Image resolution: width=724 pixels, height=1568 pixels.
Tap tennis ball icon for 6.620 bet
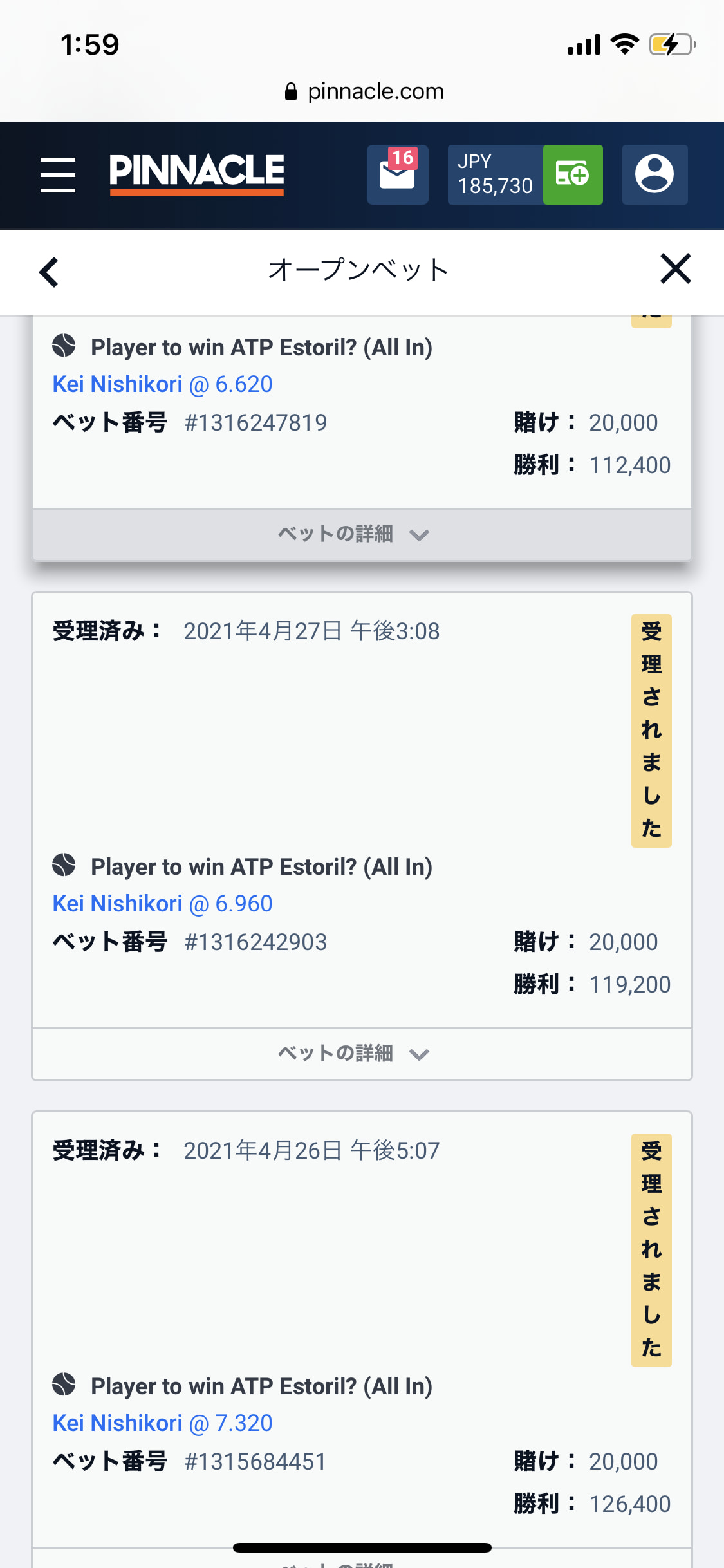(x=64, y=346)
